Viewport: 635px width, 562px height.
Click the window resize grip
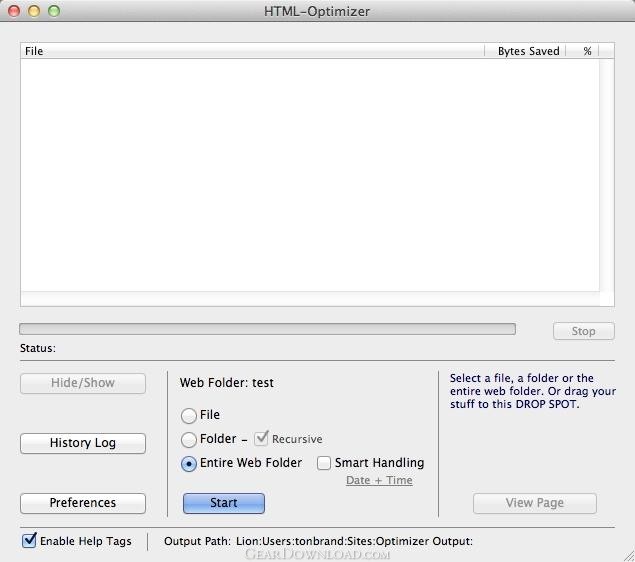click(629, 556)
